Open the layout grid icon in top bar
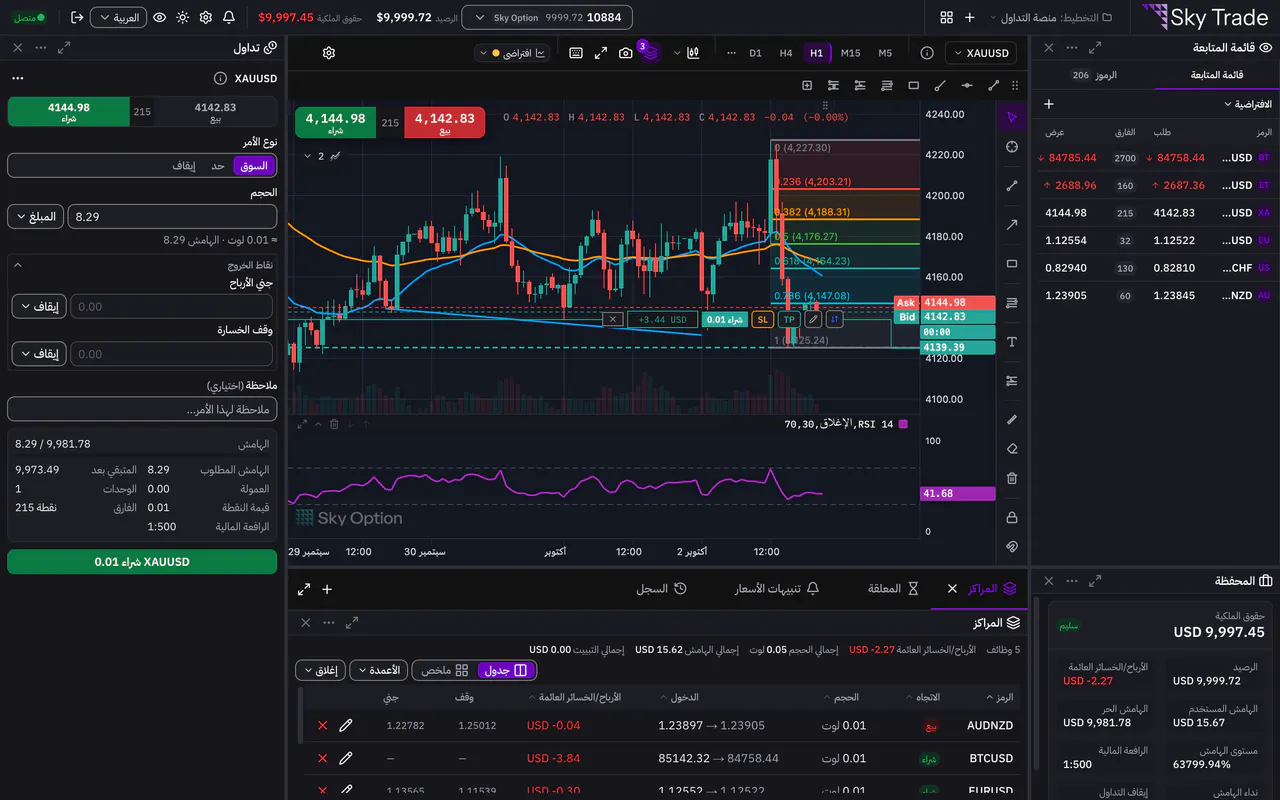Screen dimensions: 1280x800 tap(946, 17)
